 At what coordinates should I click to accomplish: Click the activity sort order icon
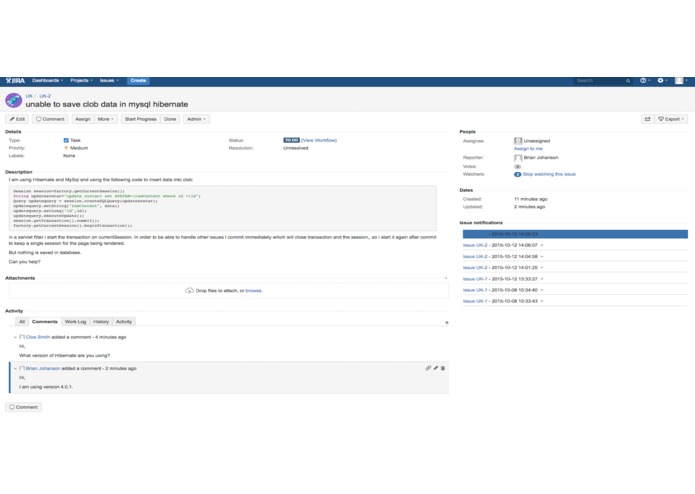point(446,323)
